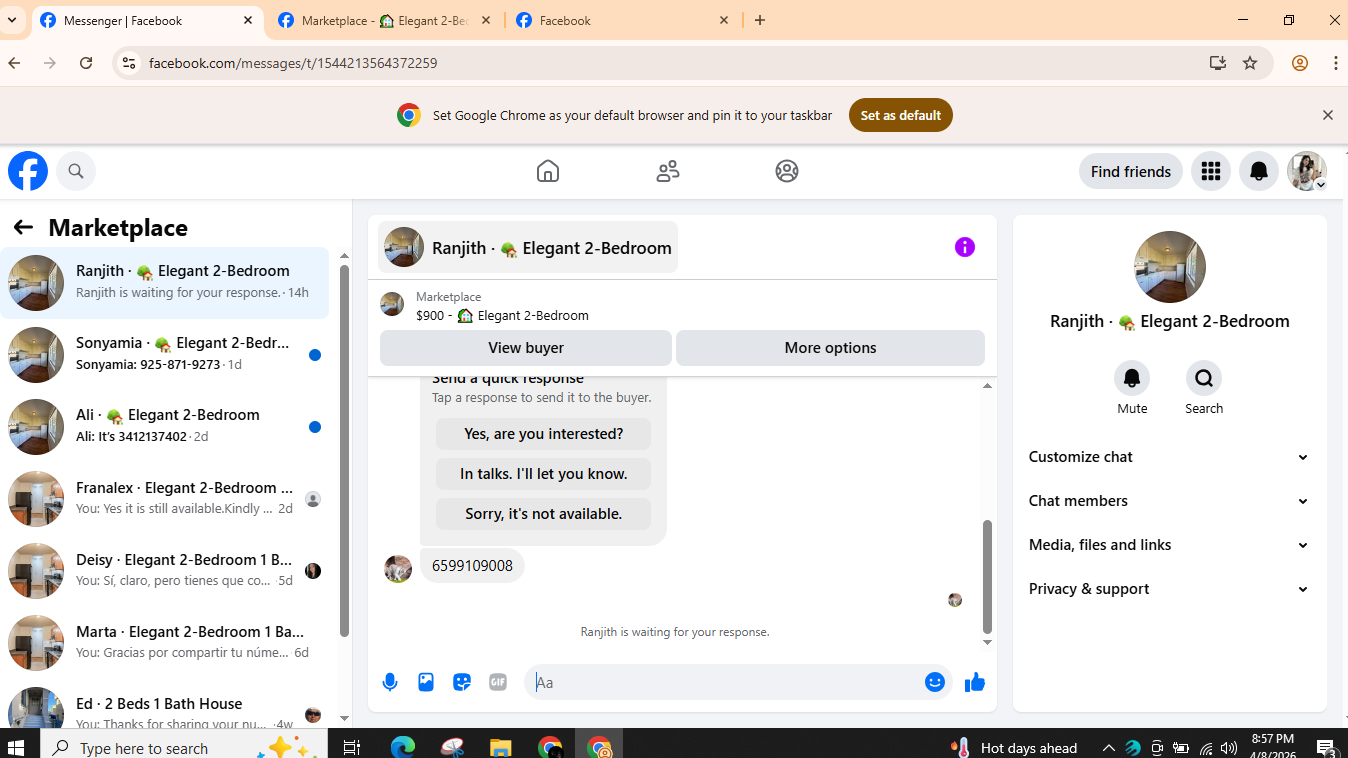Open the Ali Elegant 2-Bedroom conversation
The image size is (1348, 758).
tap(164, 426)
